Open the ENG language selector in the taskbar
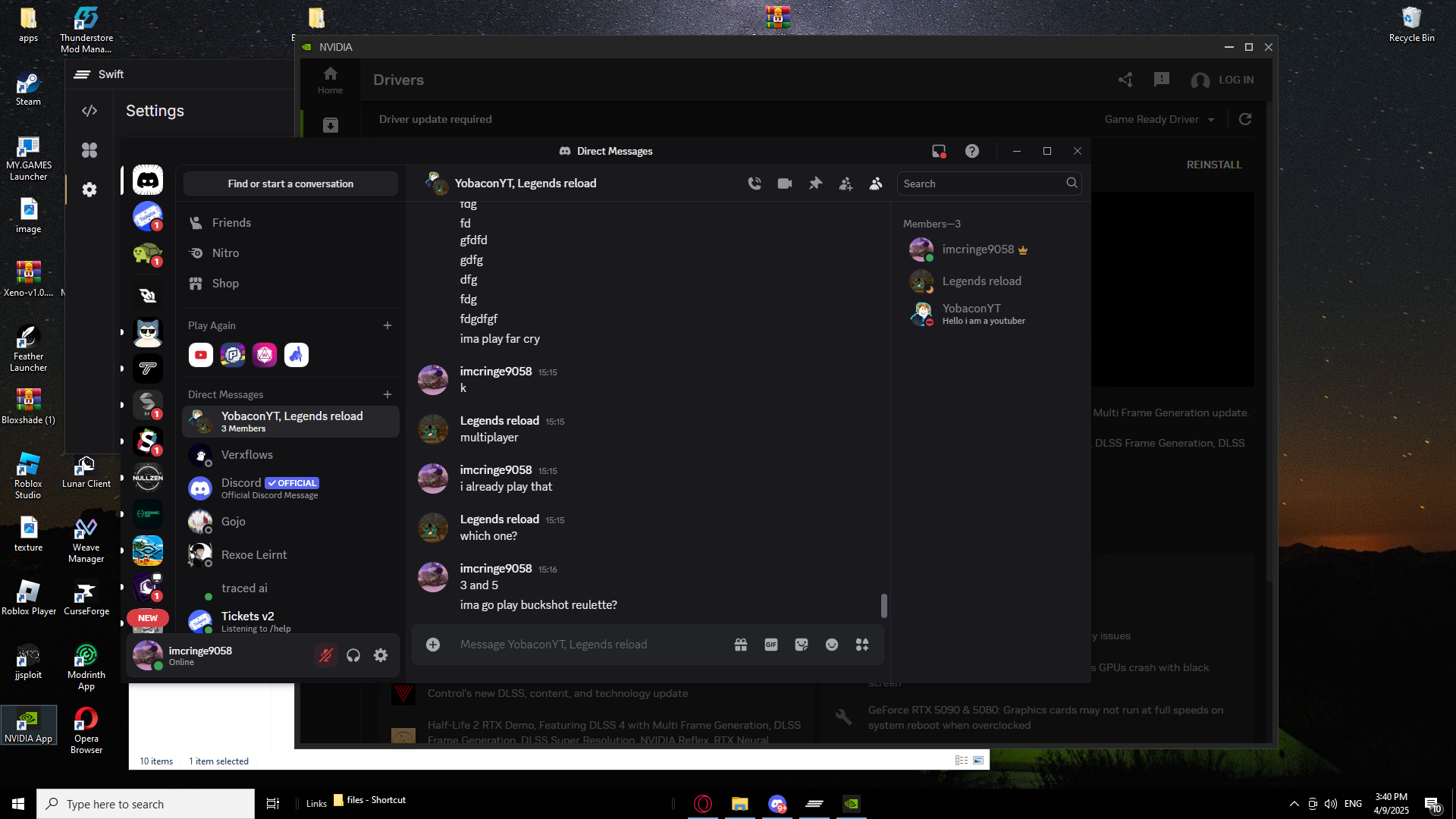The image size is (1456, 819). point(1354,804)
